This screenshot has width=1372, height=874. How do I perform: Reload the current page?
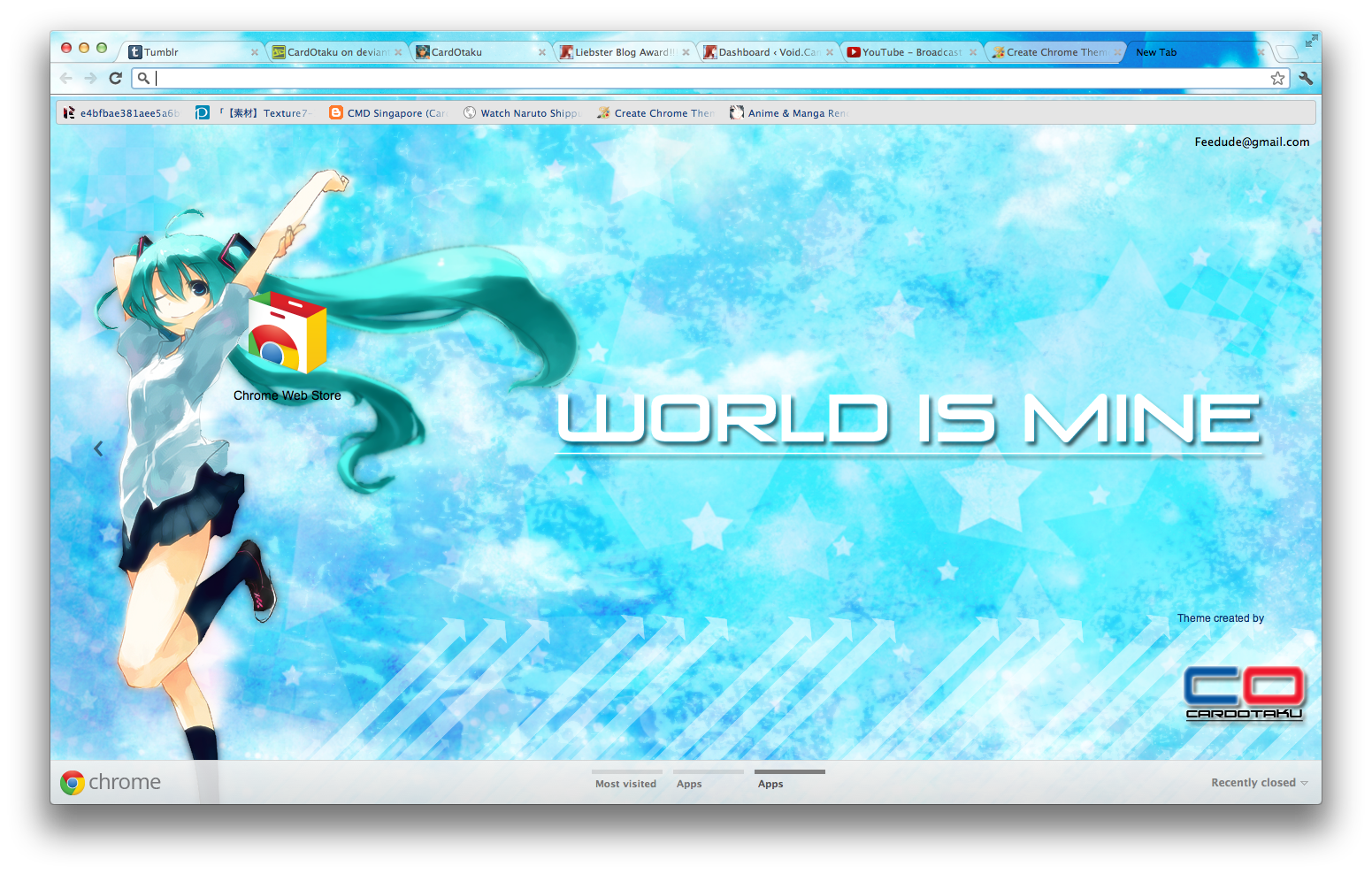pyautogui.click(x=116, y=78)
